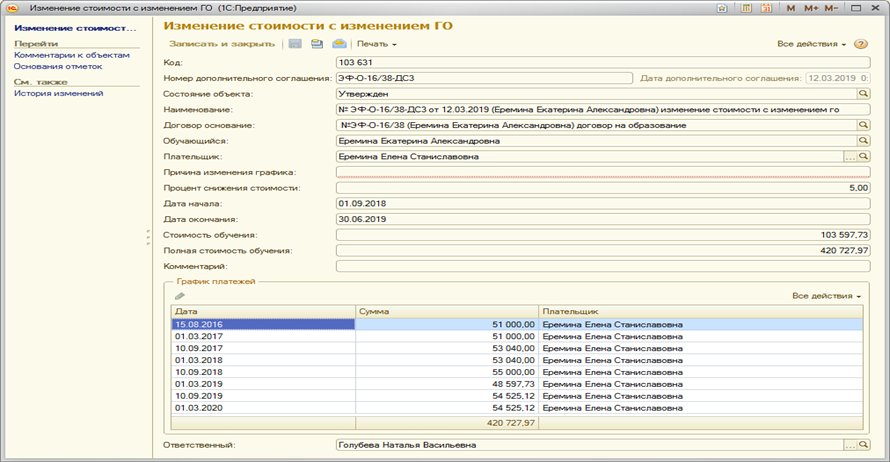This screenshot has width=890, height=462.
Task: Click the pencil edit icon in График платежей
Action: point(180,296)
